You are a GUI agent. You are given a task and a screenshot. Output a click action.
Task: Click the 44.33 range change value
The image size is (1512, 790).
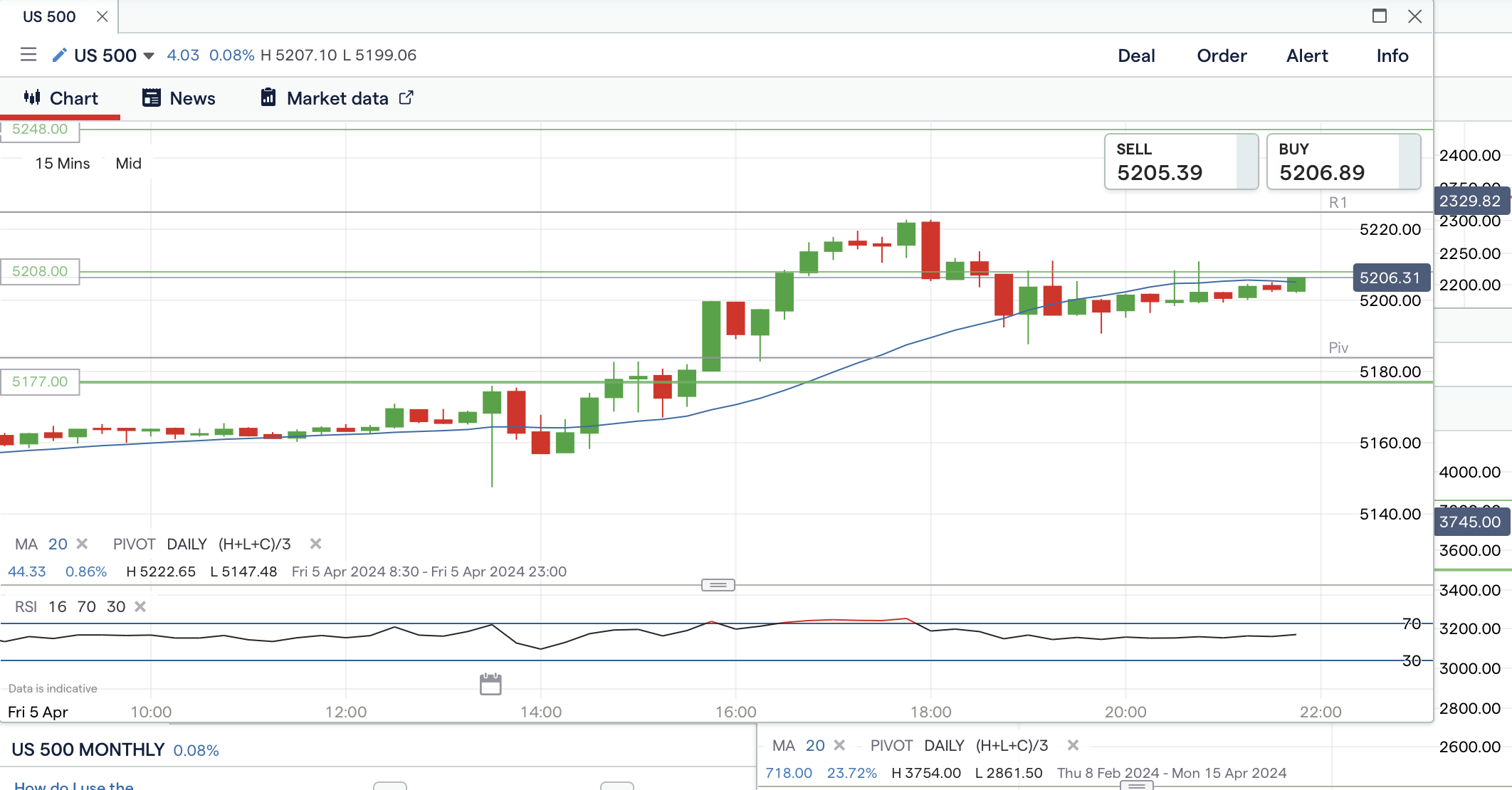[x=27, y=572]
